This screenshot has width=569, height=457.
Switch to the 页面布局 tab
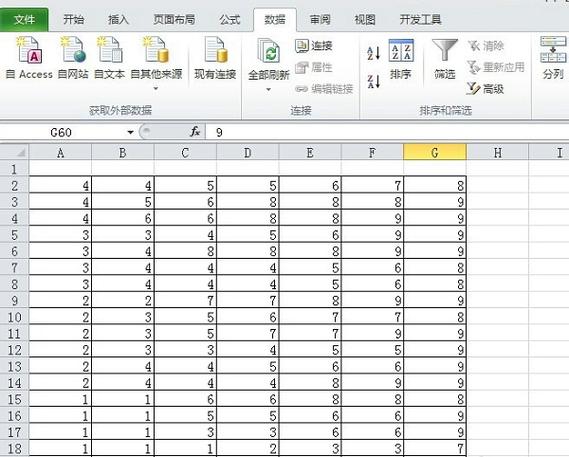[174, 19]
